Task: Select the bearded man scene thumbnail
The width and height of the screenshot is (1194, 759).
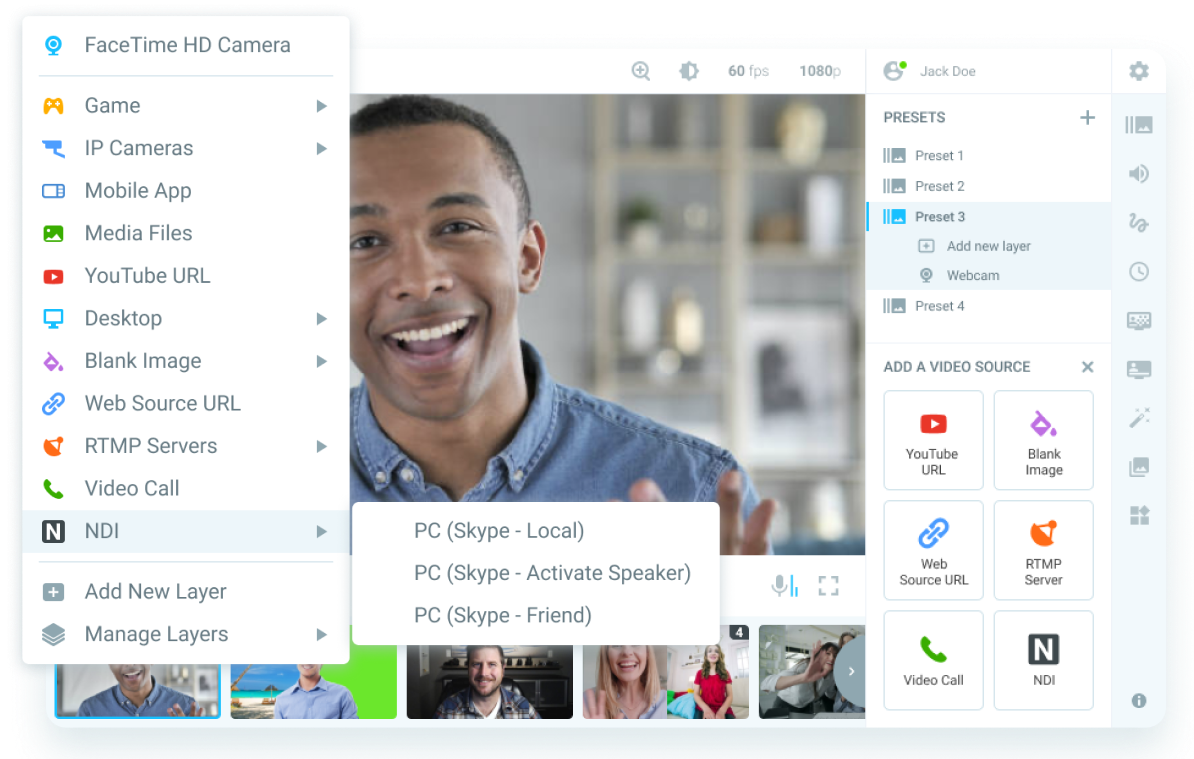Action: click(490, 681)
